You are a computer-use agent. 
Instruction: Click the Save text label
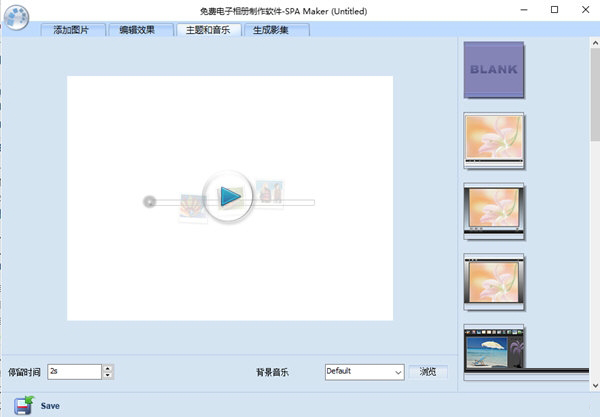50,406
